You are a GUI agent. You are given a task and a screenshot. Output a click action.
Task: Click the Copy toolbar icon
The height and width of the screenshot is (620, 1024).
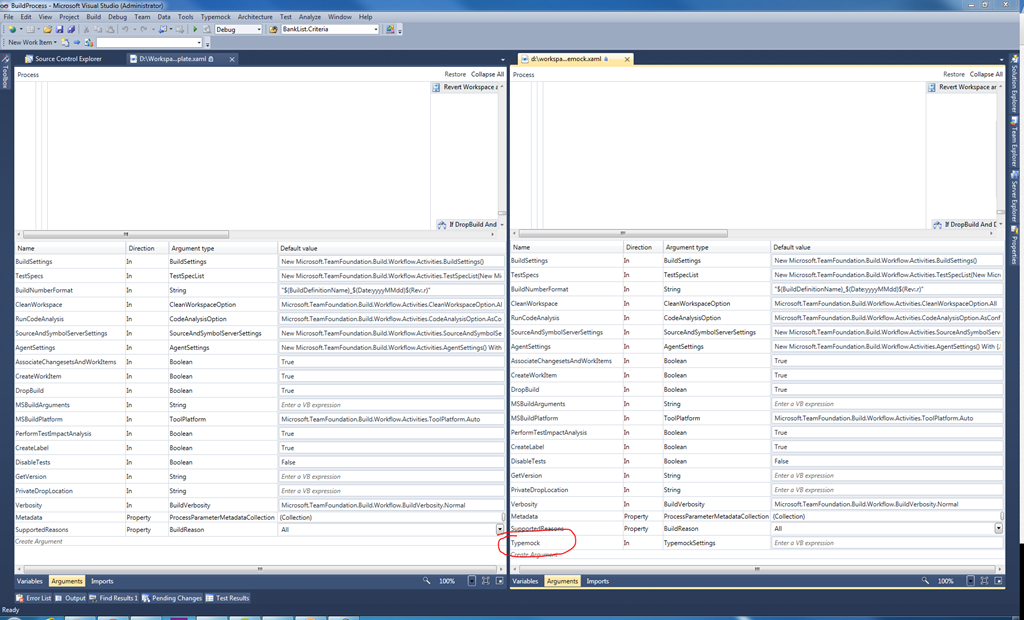98,29
